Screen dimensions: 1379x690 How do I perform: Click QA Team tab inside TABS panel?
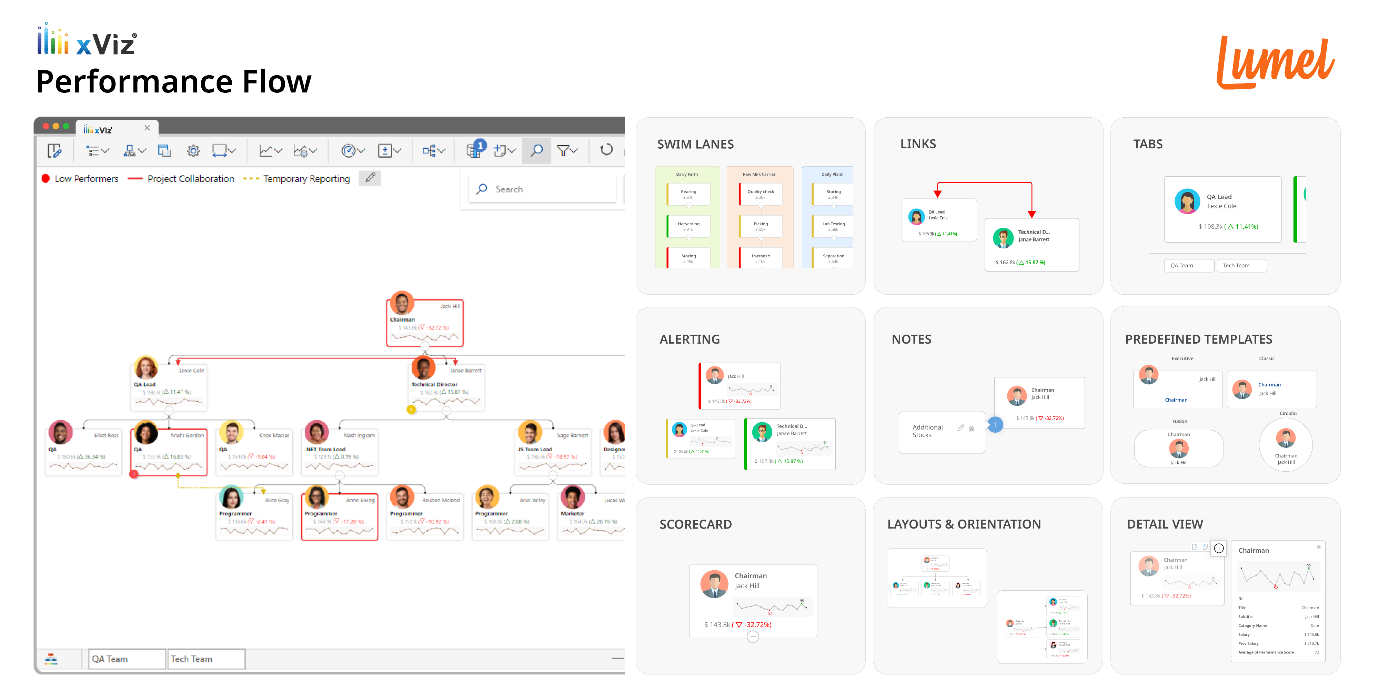point(1189,266)
